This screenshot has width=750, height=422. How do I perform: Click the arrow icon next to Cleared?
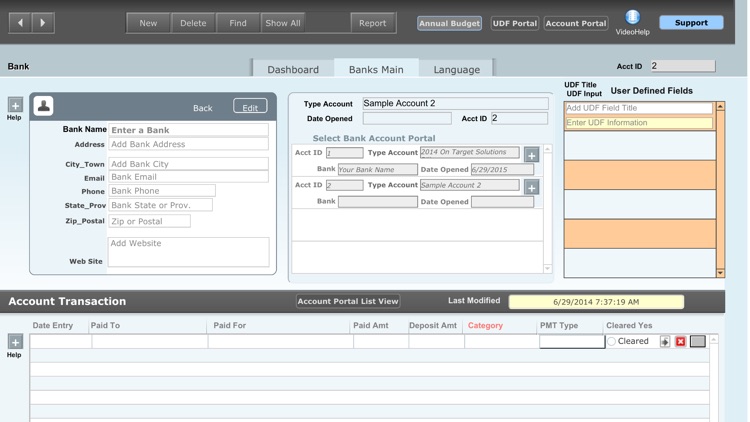coord(665,342)
